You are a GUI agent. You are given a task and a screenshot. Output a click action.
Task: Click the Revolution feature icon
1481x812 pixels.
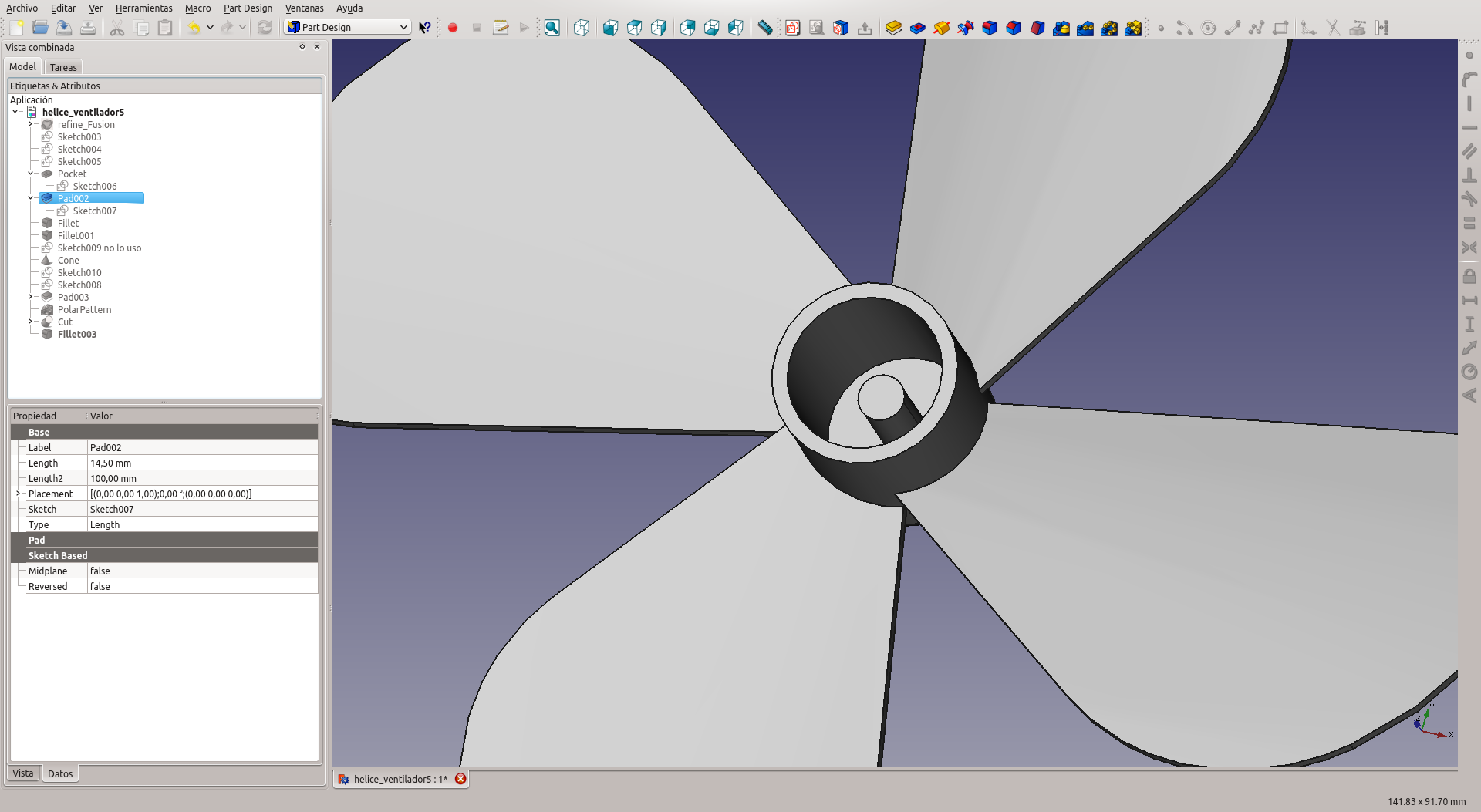[942, 28]
